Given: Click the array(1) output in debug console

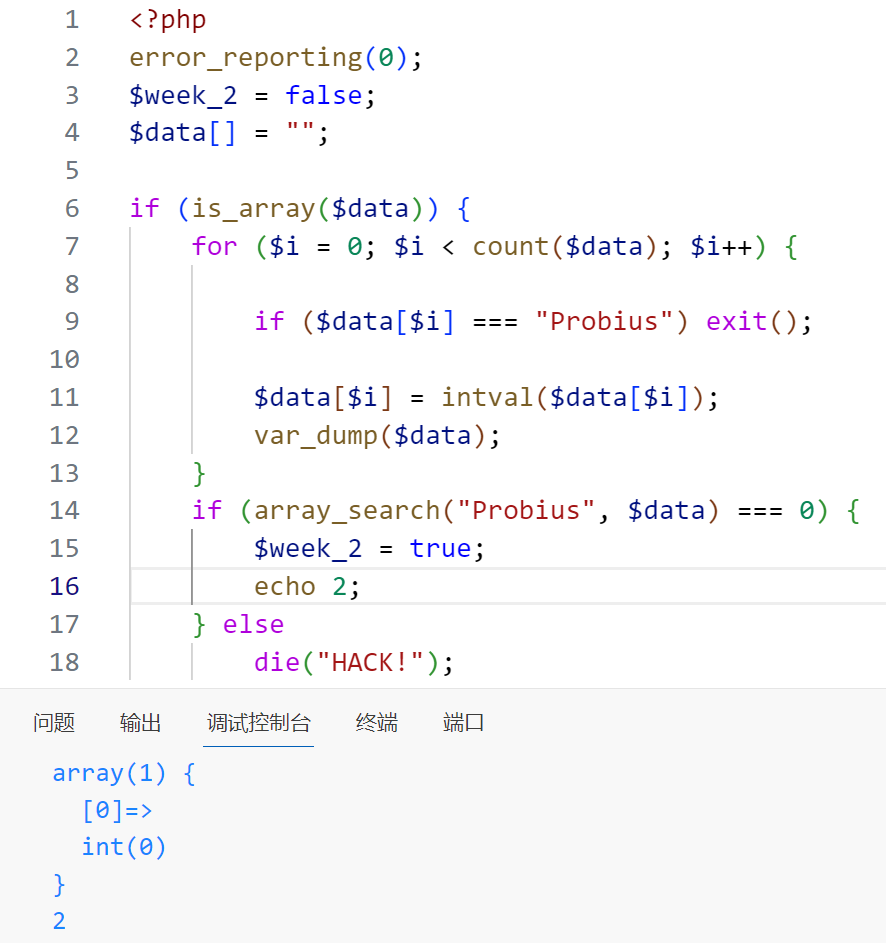Looking at the screenshot, I should coord(109,773).
